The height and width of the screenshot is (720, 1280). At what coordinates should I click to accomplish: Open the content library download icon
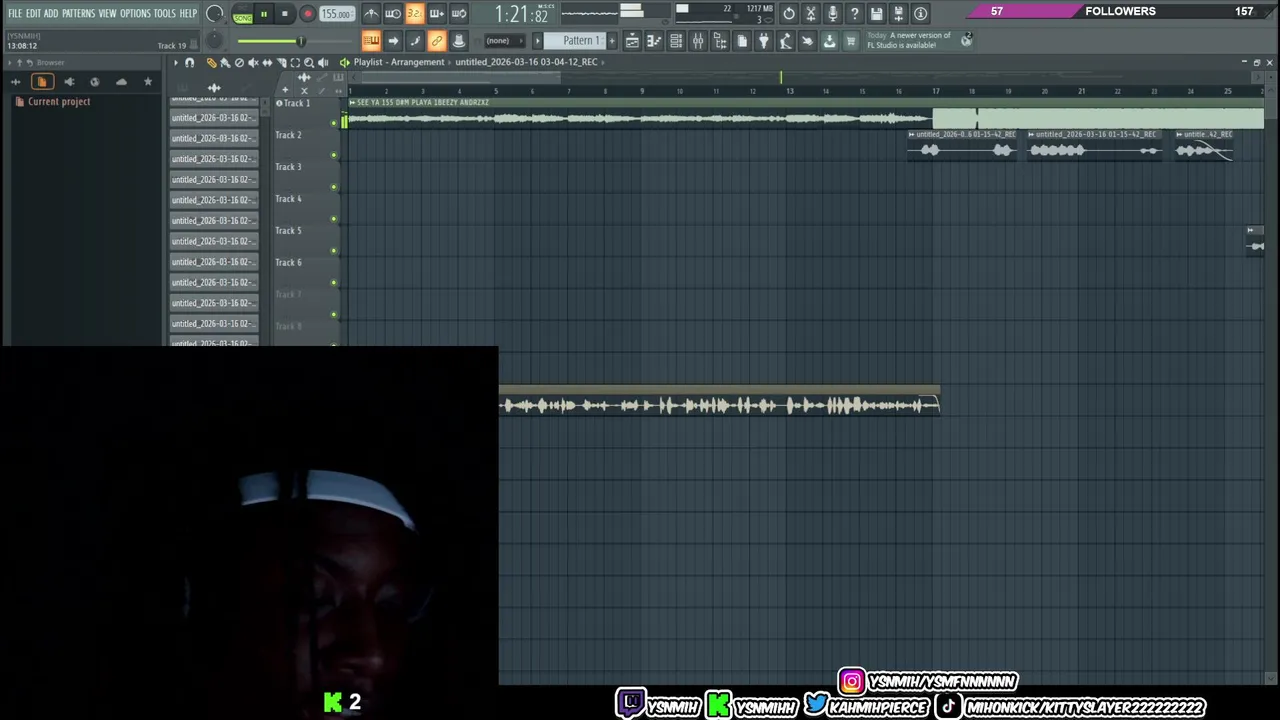coord(829,41)
